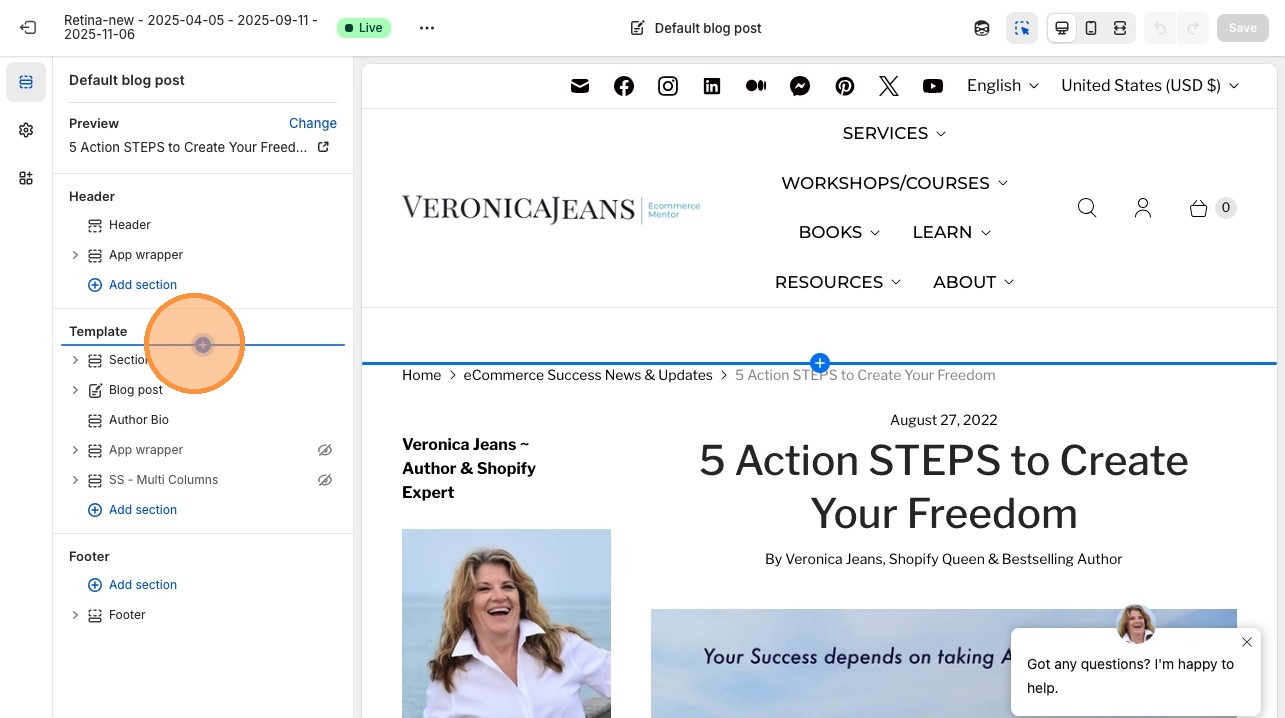This screenshot has height=718, width=1285.
Task: Open the WORKSHOPS/COURSES menu
Action: tap(895, 183)
